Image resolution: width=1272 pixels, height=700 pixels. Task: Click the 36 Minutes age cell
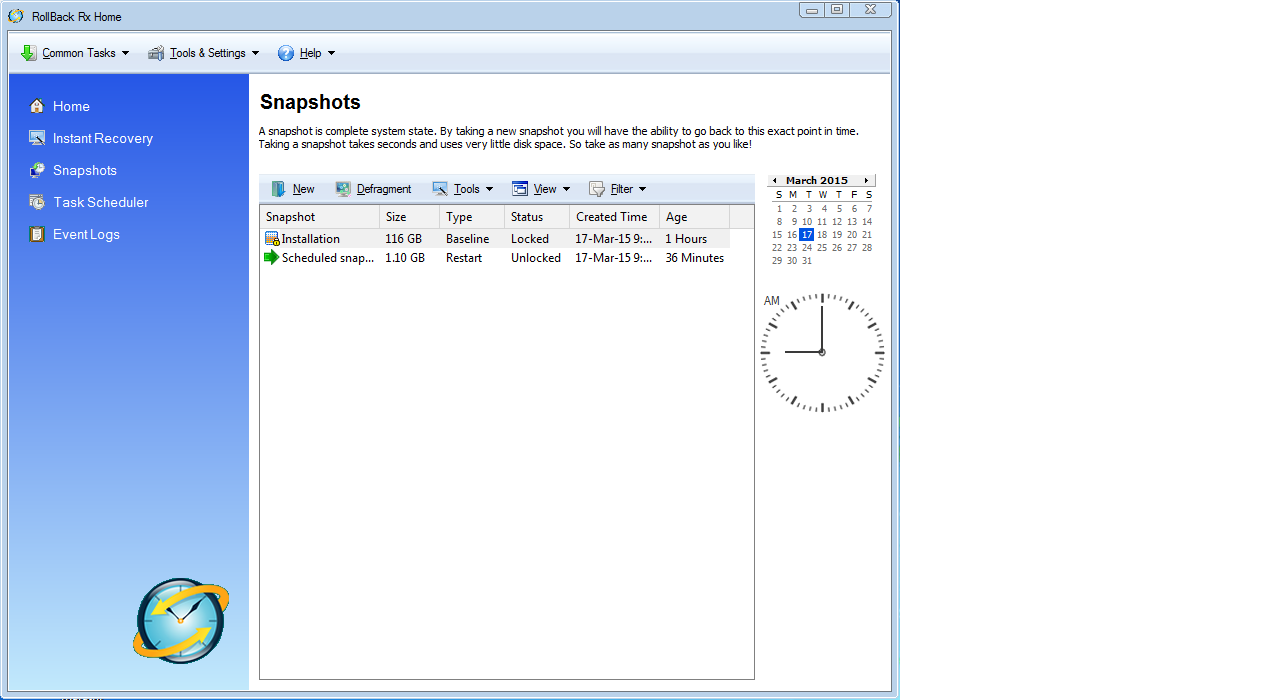pos(695,258)
